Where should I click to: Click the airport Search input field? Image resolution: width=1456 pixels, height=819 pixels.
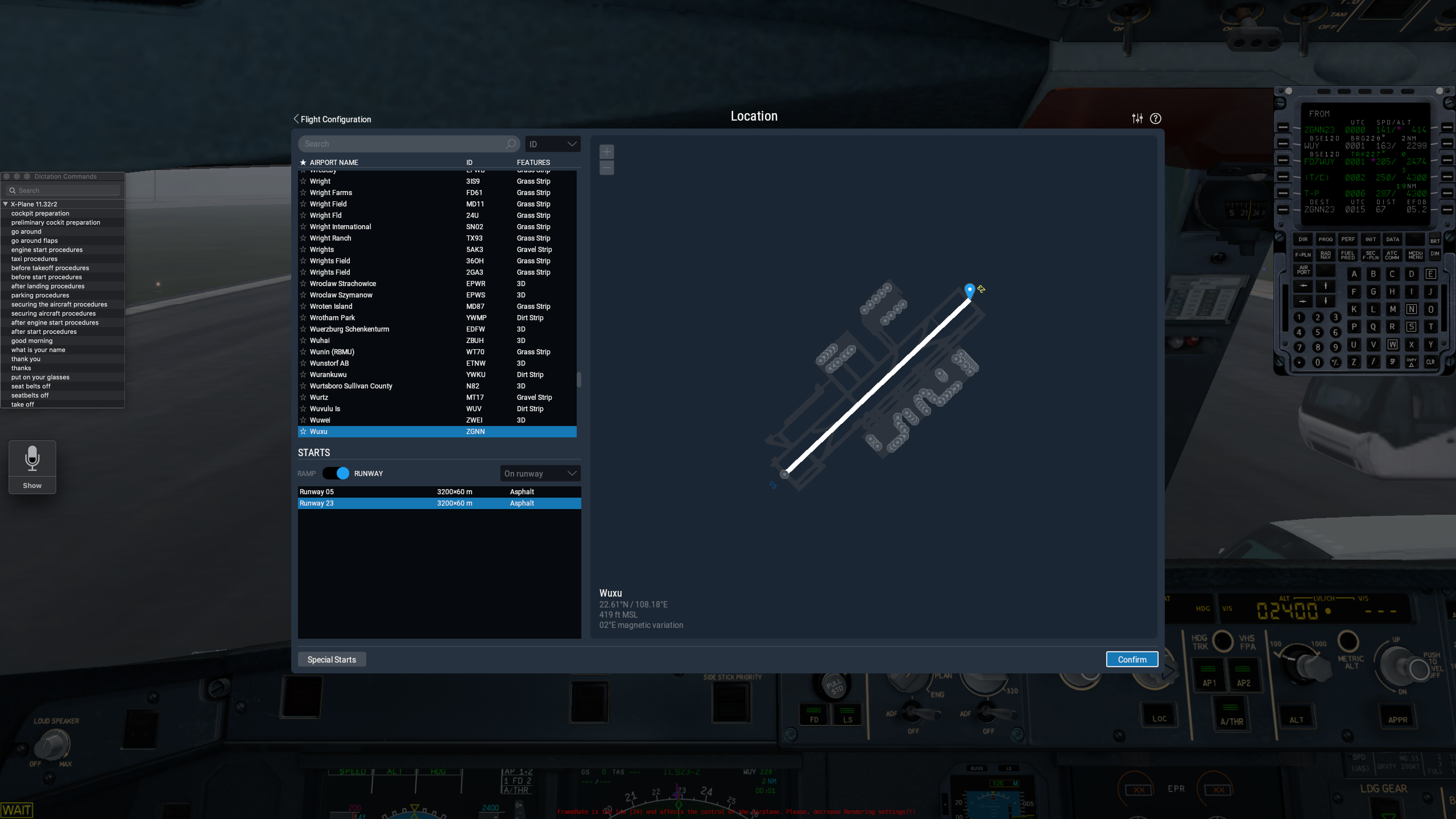(401, 144)
